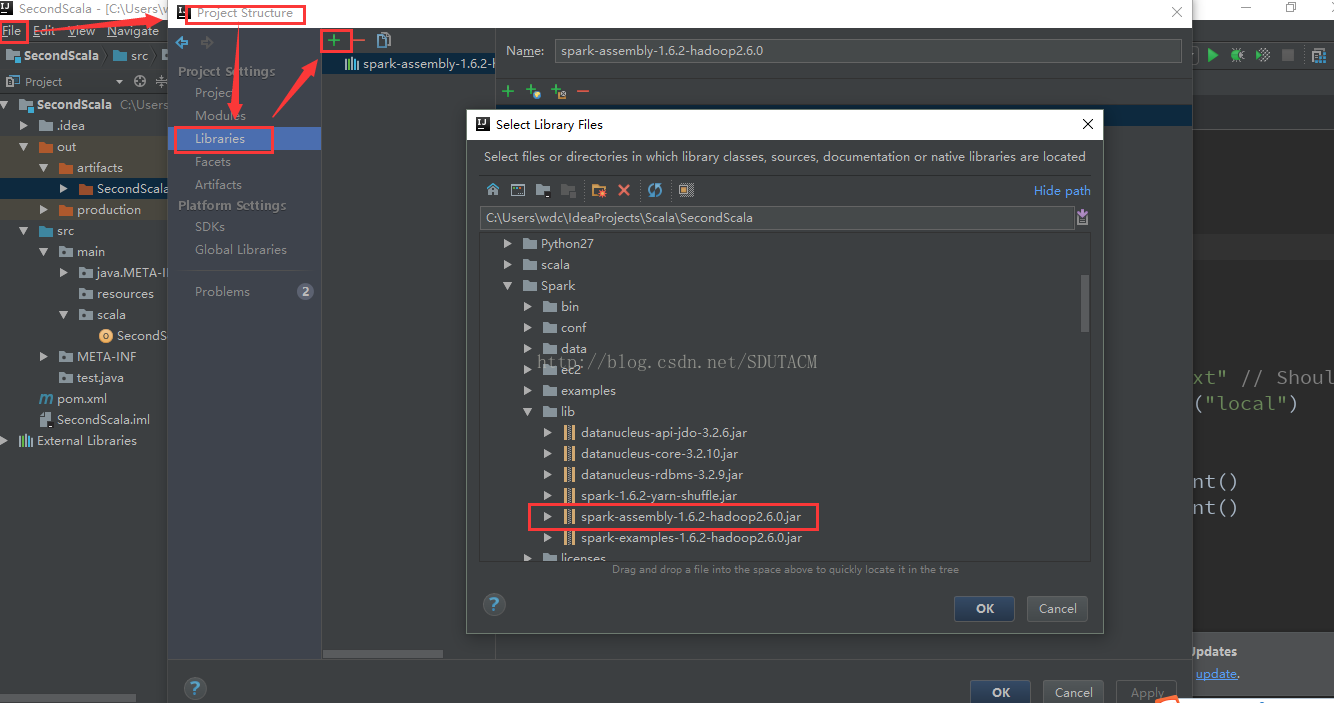Viewport: 1334px width, 703px height.
Task: Open the View menu
Action: tap(82, 31)
